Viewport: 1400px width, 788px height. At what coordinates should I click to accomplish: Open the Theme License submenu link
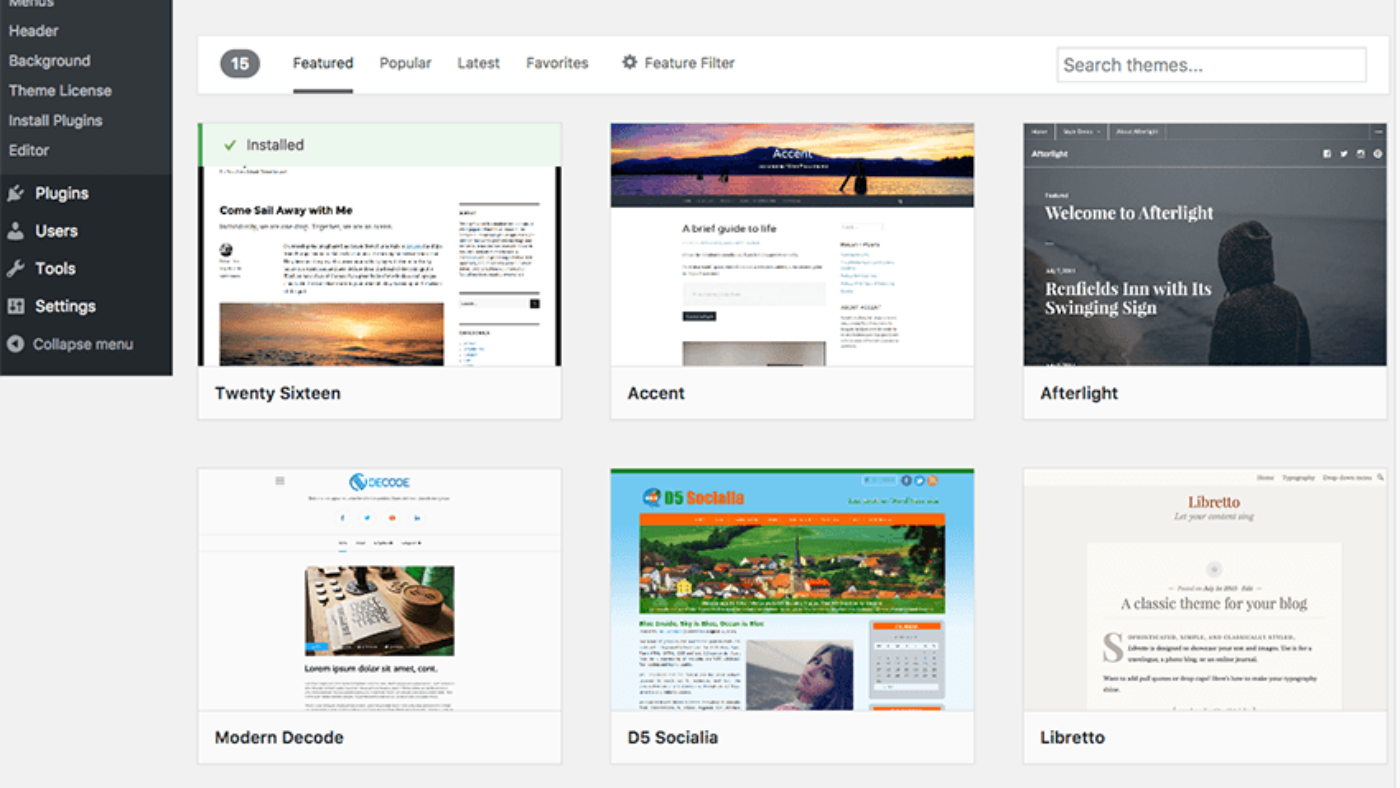pos(60,90)
